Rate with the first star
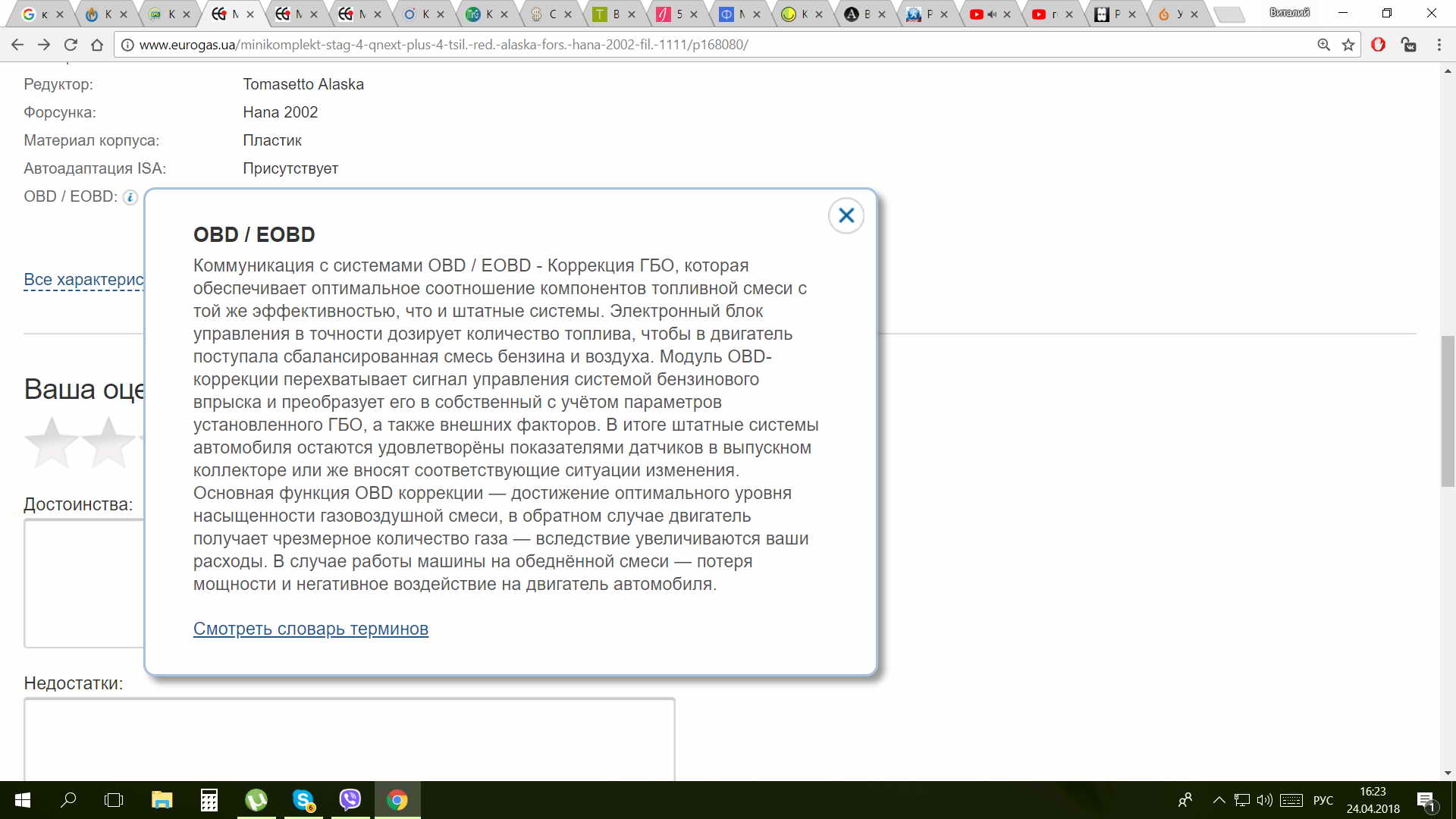The image size is (1456, 819). [52, 443]
